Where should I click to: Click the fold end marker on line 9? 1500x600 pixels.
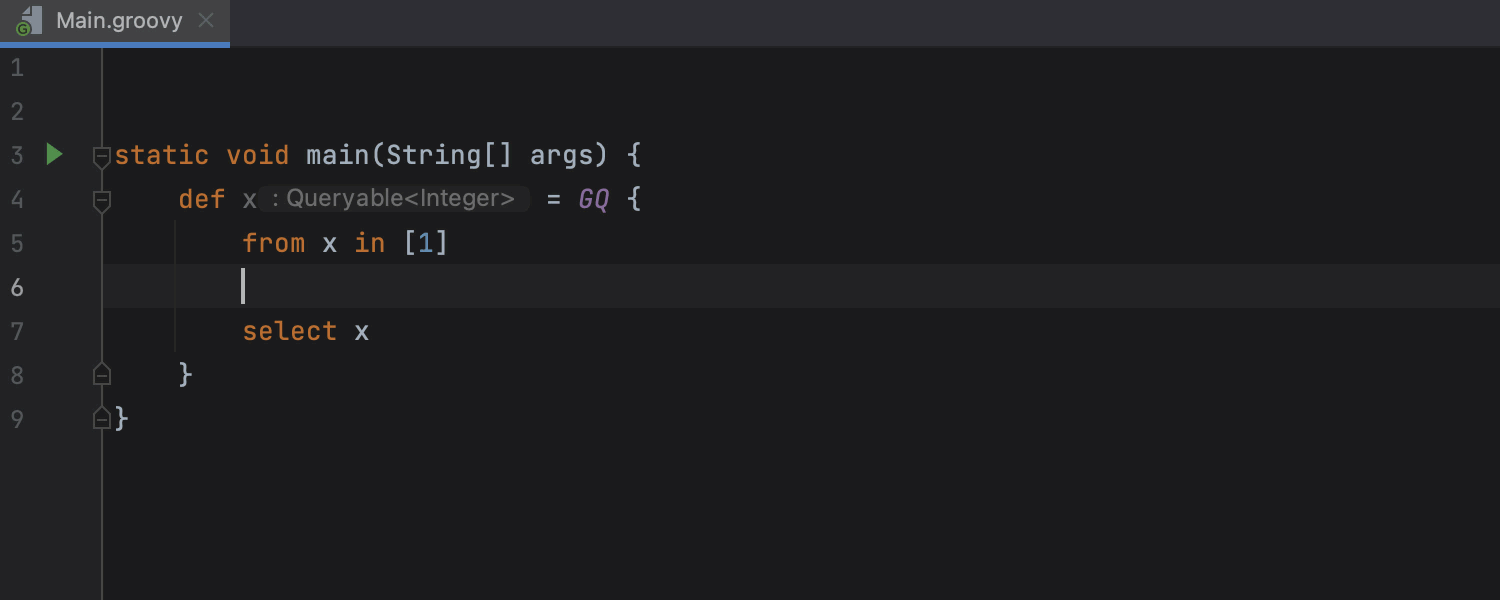[x=101, y=418]
